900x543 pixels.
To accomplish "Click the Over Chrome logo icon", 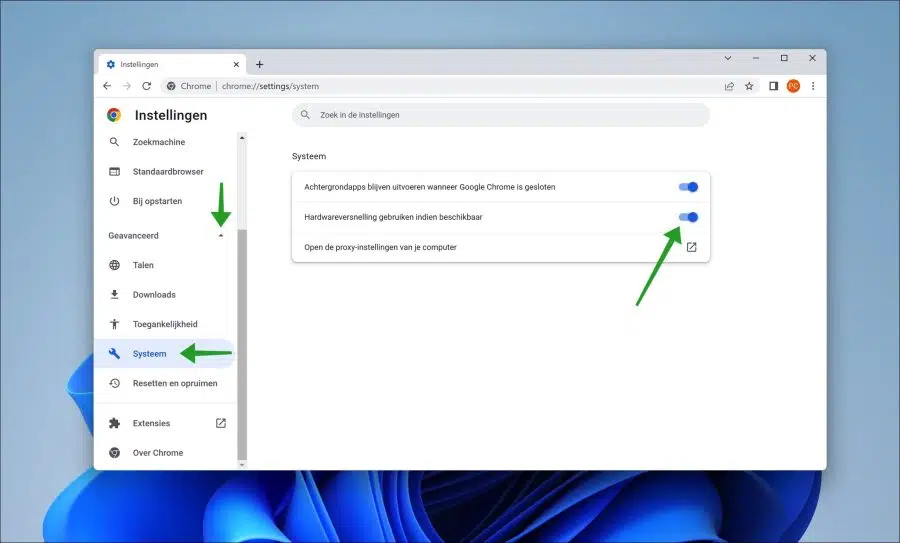I will [x=114, y=453].
